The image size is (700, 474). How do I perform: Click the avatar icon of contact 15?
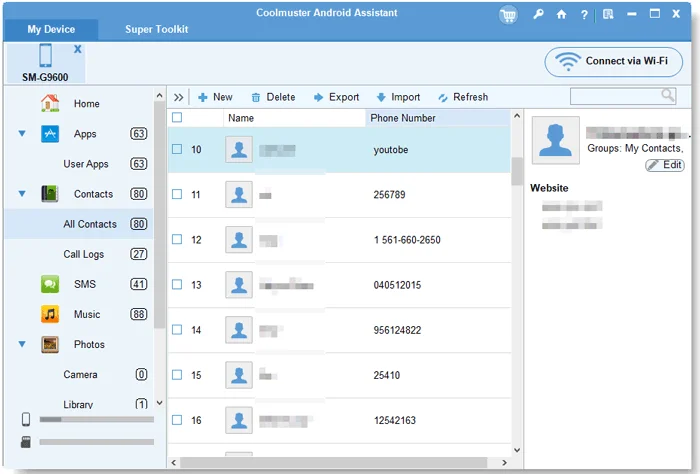[x=239, y=374]
